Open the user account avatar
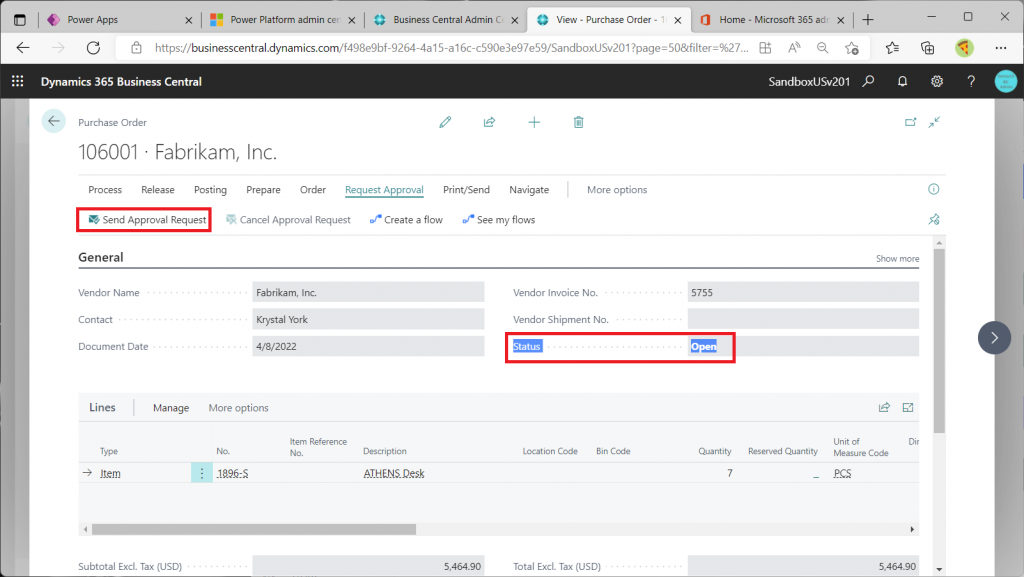This screenshot has height=577, width=1024. [1005, 82]
